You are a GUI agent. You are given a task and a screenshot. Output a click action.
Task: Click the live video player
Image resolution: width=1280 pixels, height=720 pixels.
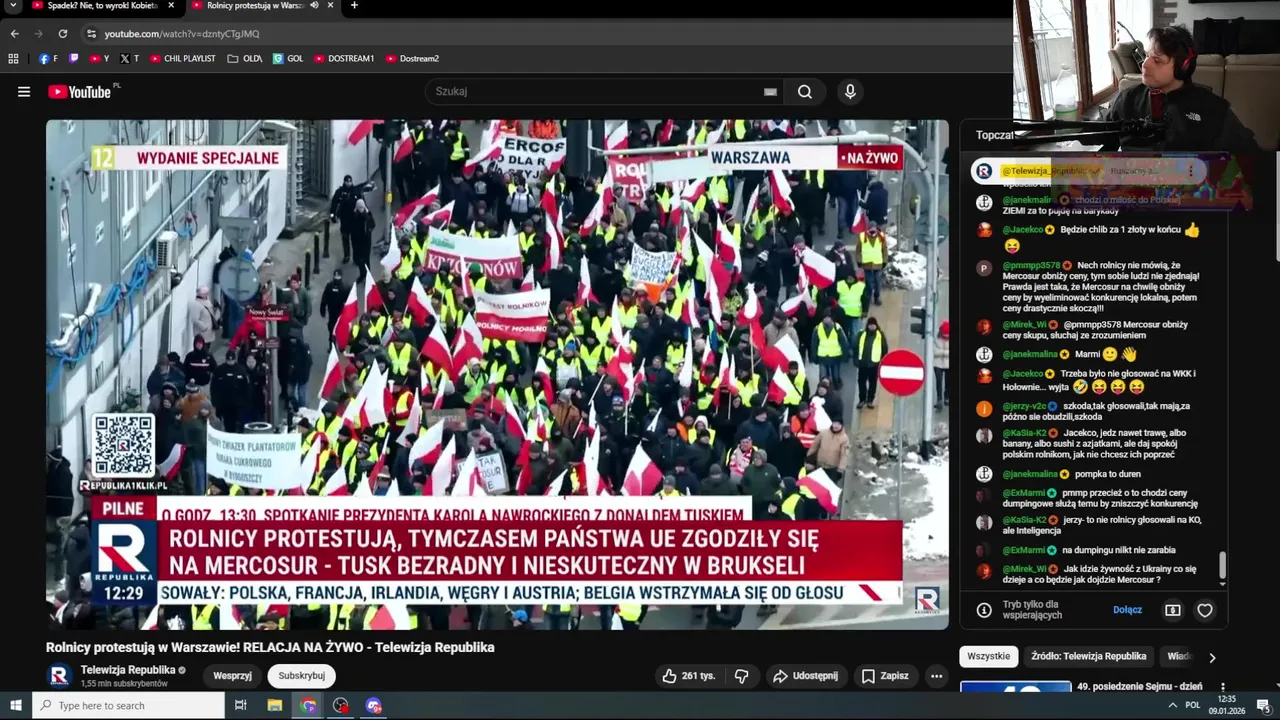point(497,375)
